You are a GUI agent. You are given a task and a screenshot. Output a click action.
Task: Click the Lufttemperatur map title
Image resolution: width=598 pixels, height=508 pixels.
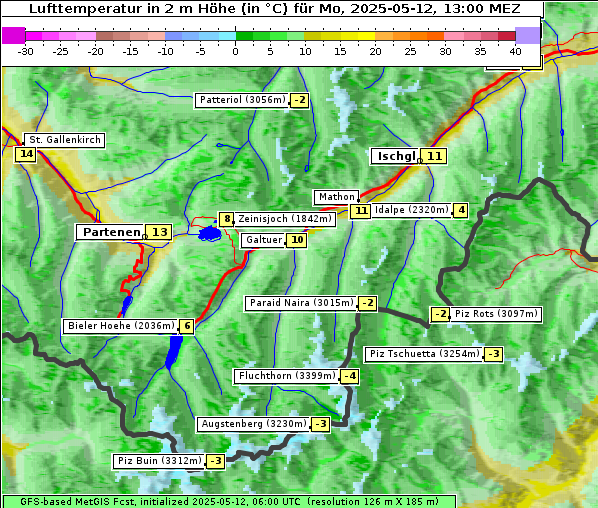coord(275,8)
